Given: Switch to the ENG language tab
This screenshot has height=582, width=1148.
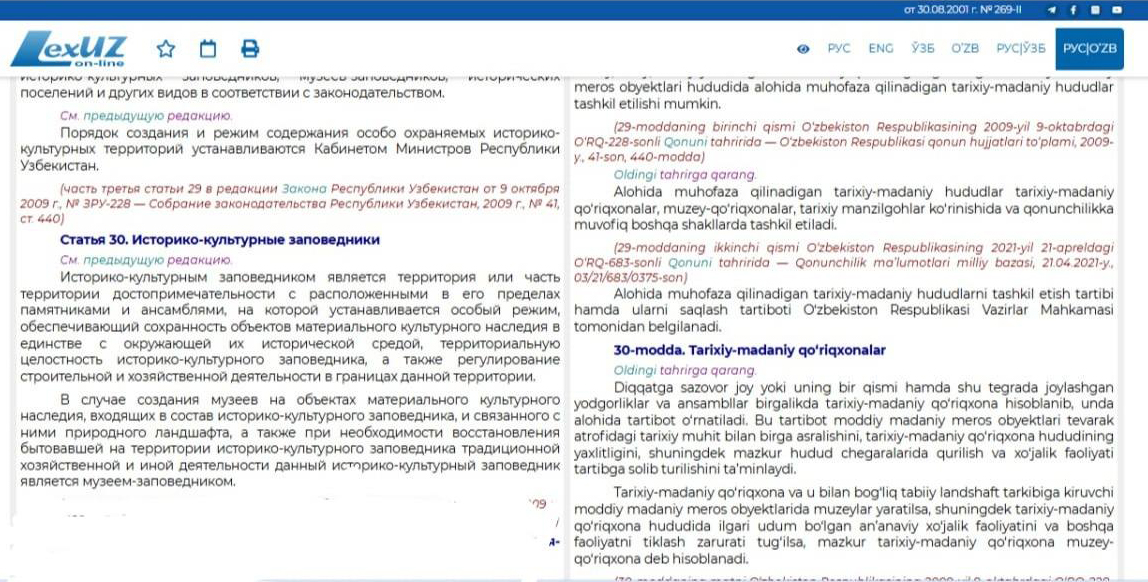Looking at the screenshot, I should 881,49.
